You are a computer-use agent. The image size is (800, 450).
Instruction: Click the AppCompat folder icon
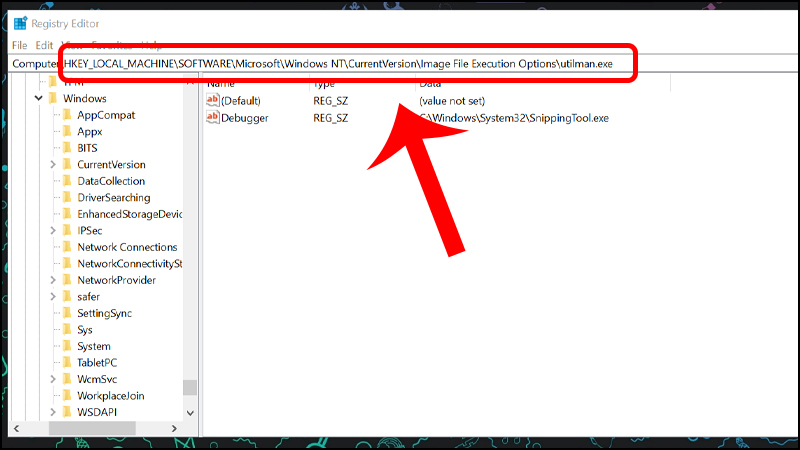tap(67, 115)
